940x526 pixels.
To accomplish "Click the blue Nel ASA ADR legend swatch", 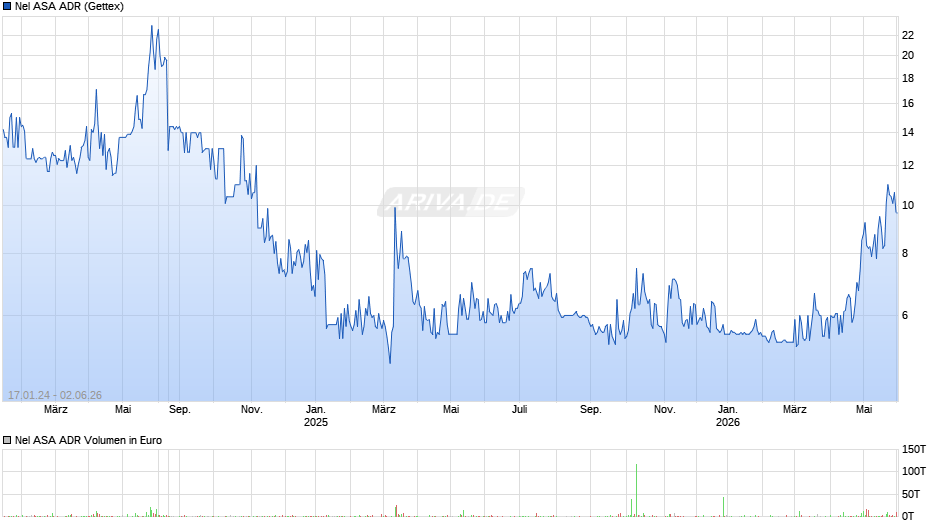I will coord(7,7).
